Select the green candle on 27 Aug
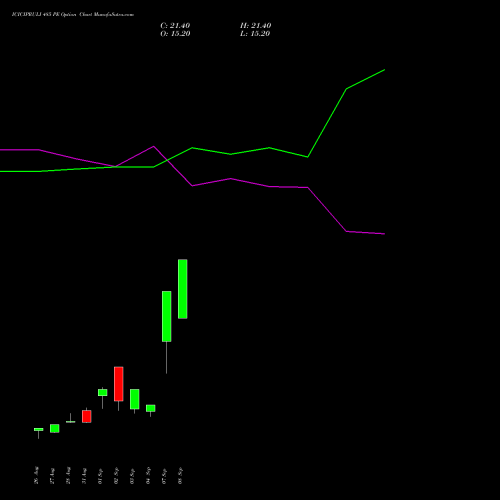Image resolution: width=500 pixels, height=500 pixels. point(54,428)
